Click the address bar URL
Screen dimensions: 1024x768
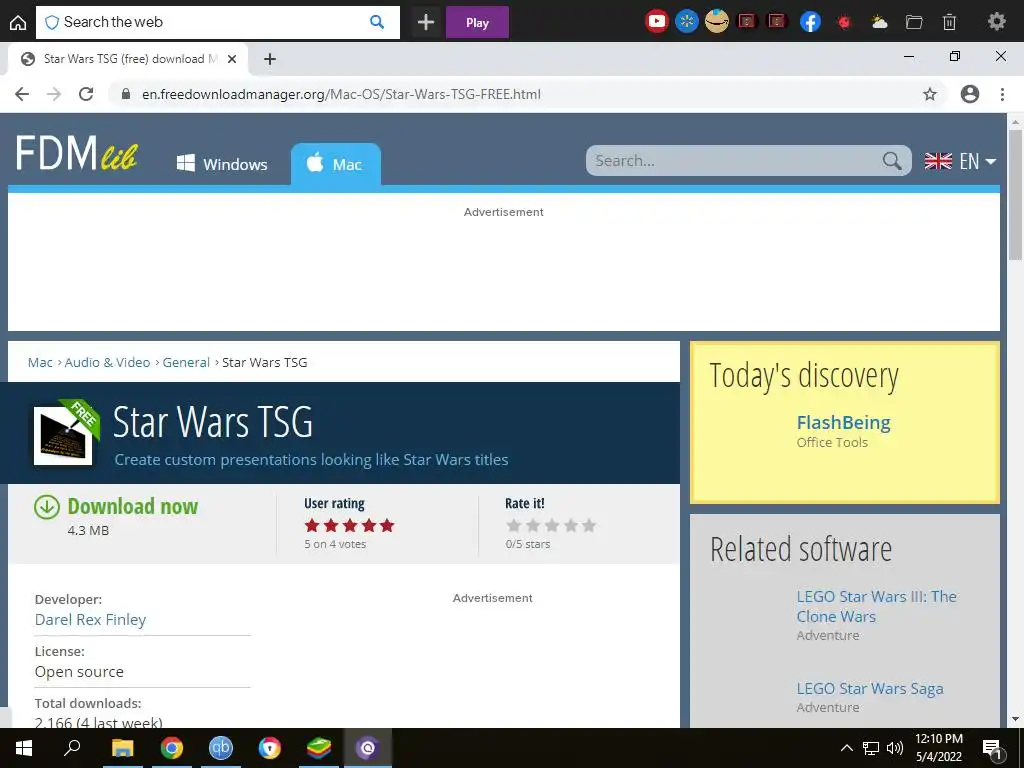[341, 94]
